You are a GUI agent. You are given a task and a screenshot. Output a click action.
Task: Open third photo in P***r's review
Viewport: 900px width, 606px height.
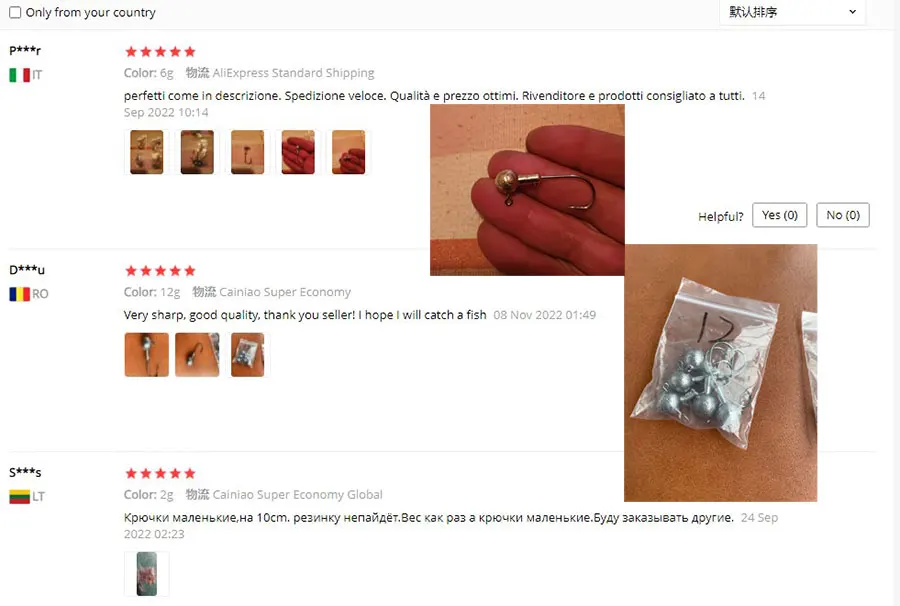click(247, 152)
